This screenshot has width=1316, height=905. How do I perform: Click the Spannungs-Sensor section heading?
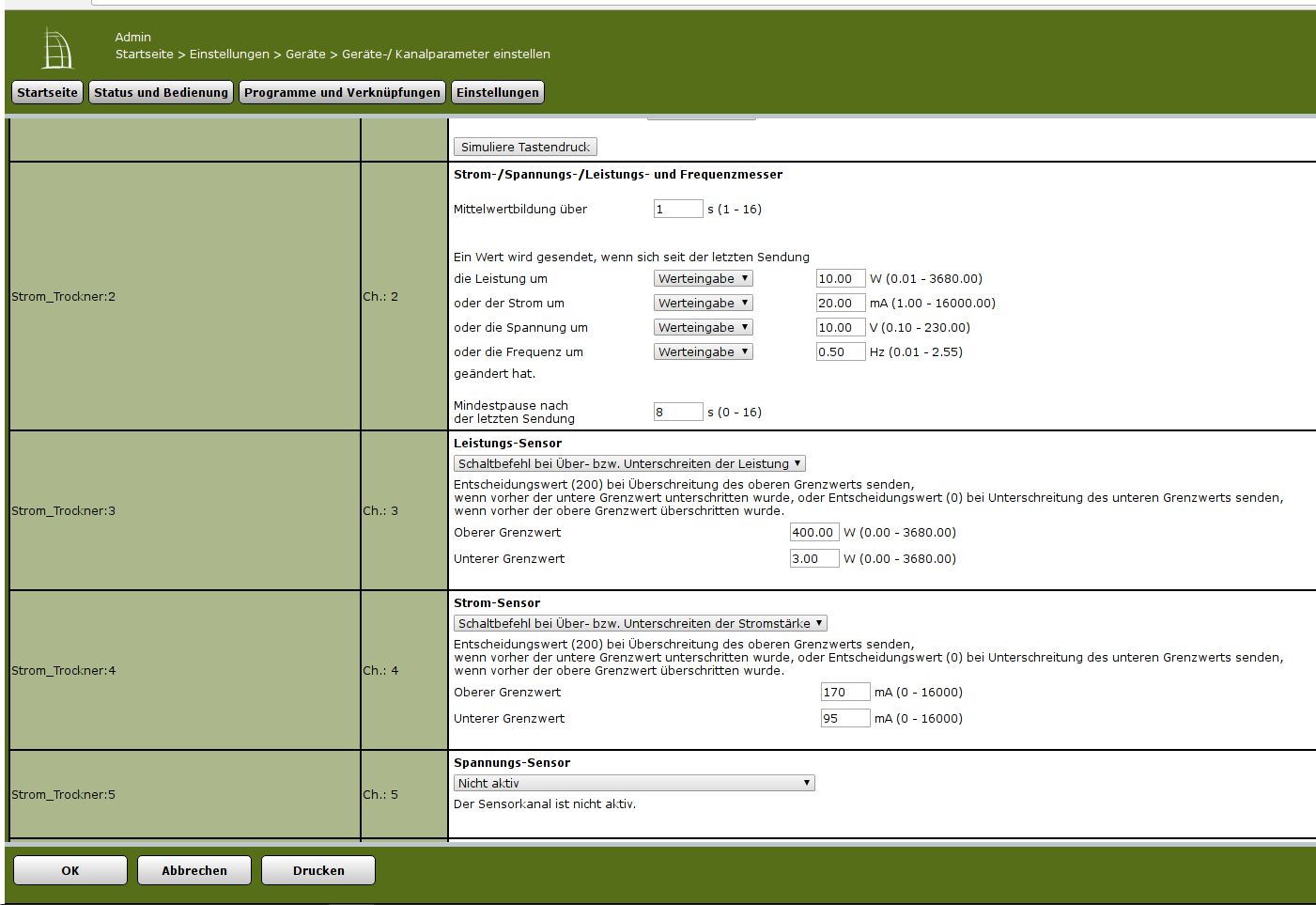[512, 762]
